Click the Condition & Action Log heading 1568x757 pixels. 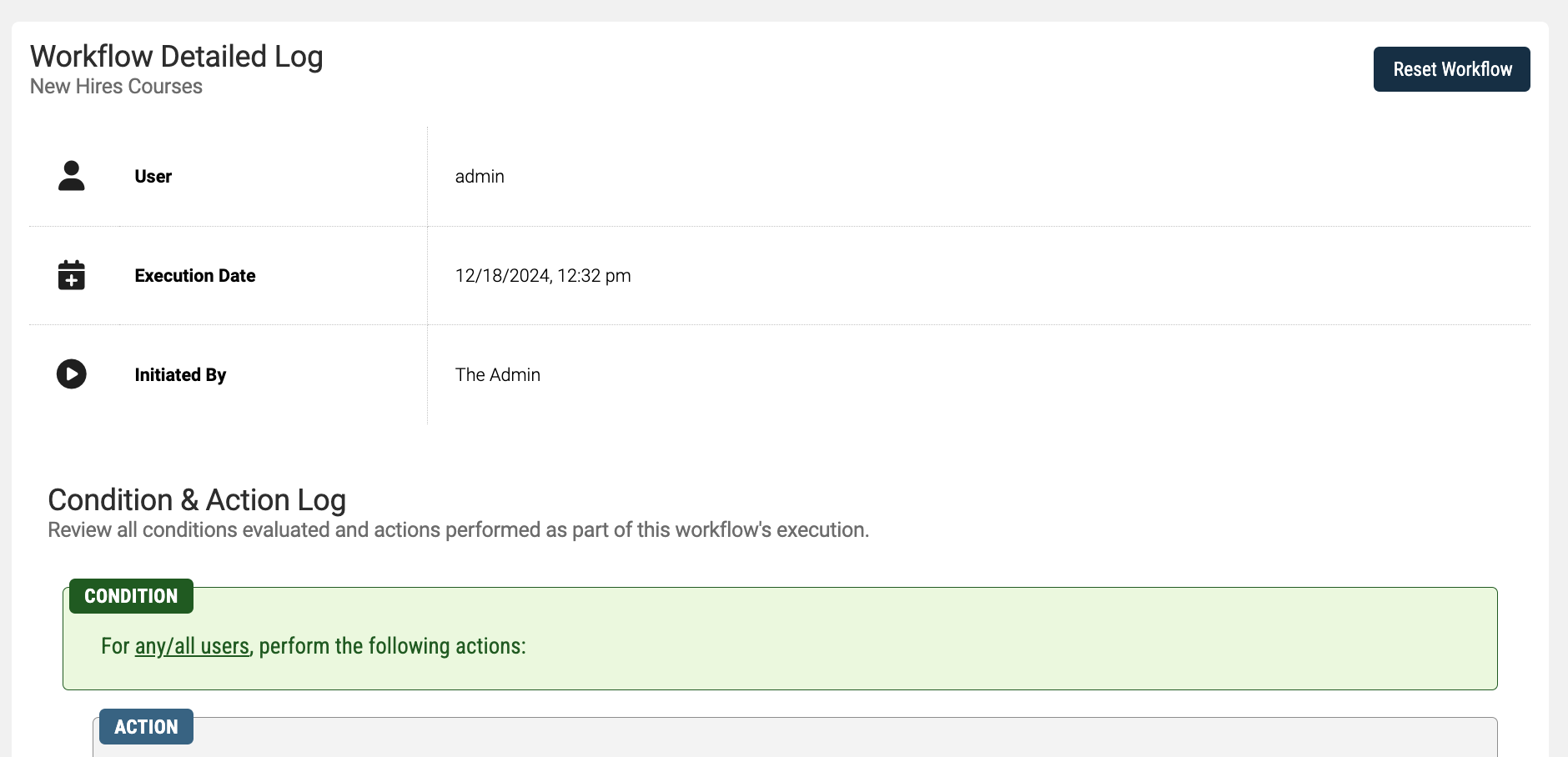(x=197, y=500)
